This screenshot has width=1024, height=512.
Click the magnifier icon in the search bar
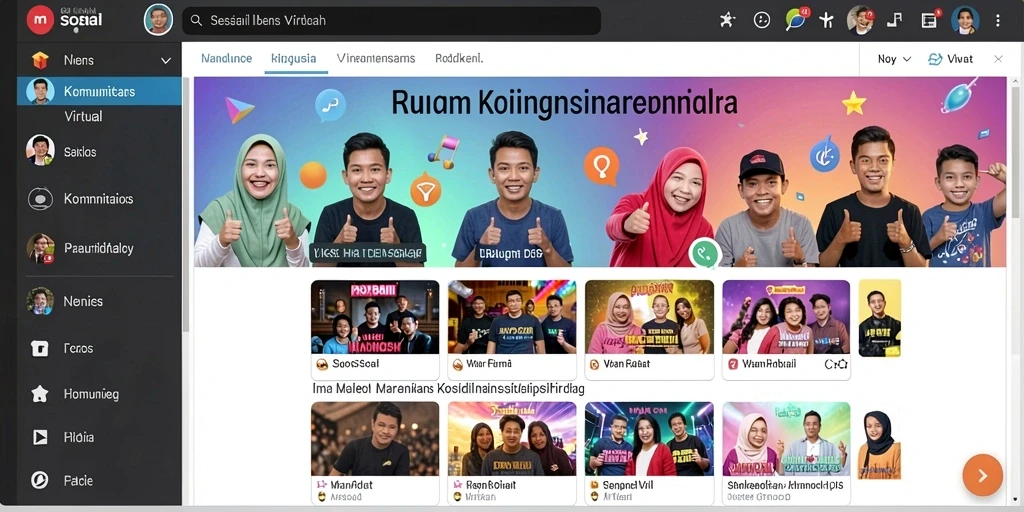pos(196,21)
